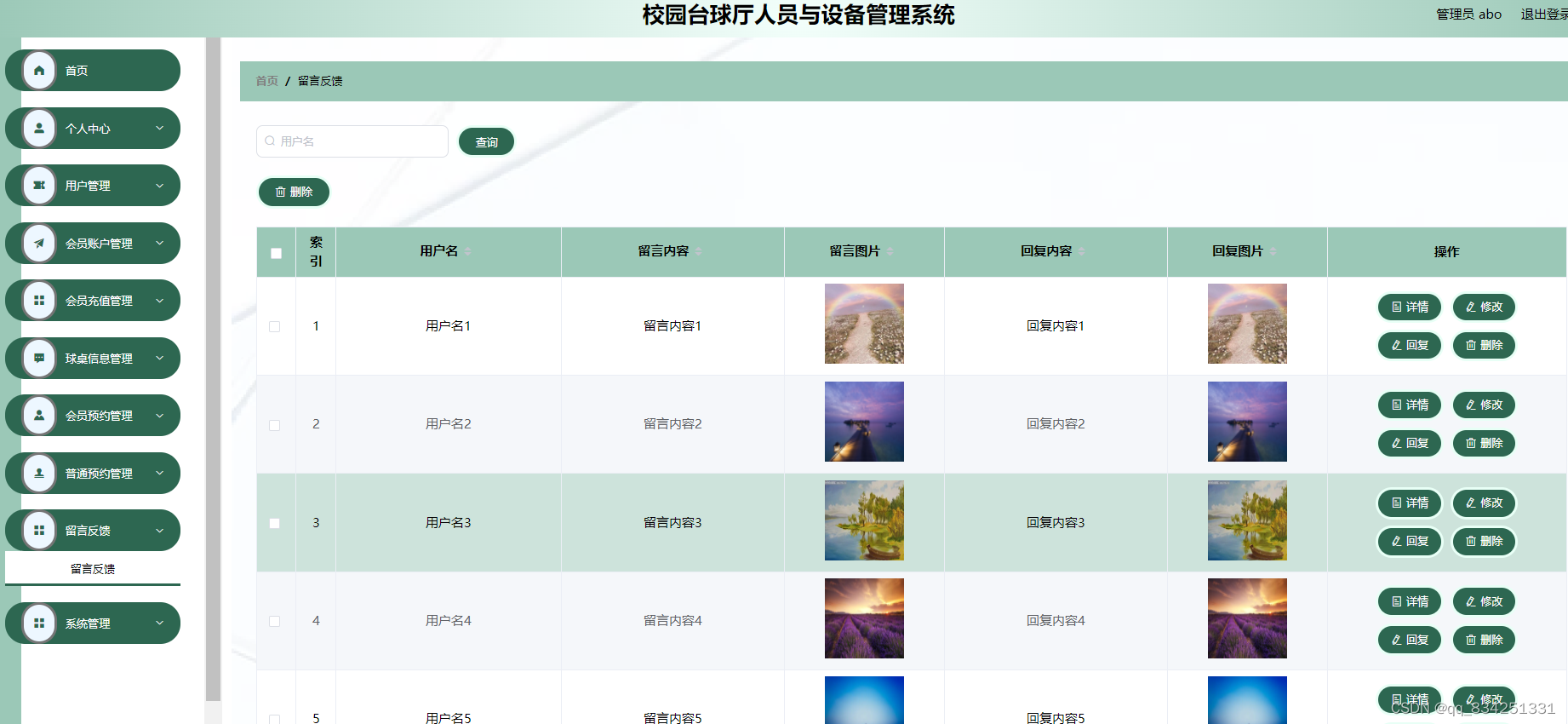The height and width of the screenshot is (724, 1568).
Task: Open the 留言反馈 submenu item
Action: click(93, 569)
